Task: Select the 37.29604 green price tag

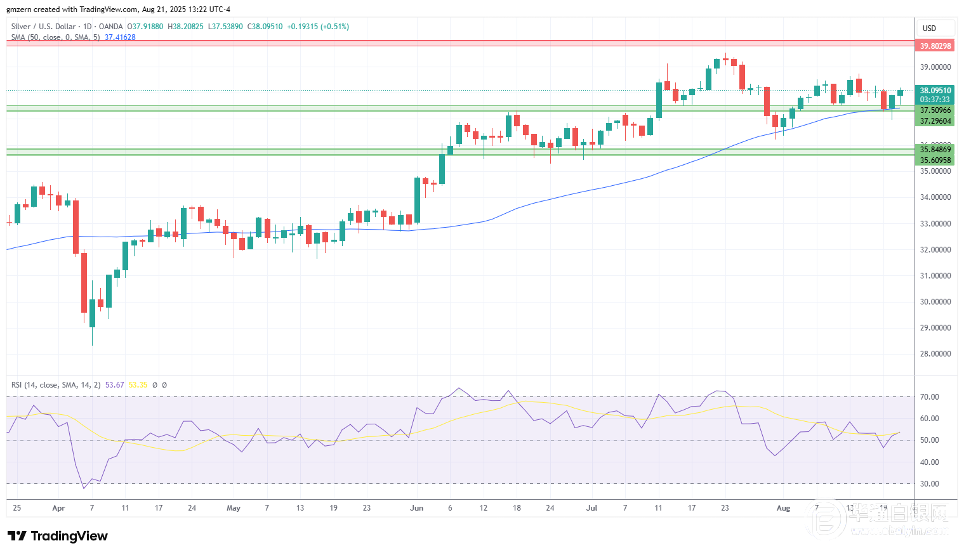Action: (x=935, y=121)
